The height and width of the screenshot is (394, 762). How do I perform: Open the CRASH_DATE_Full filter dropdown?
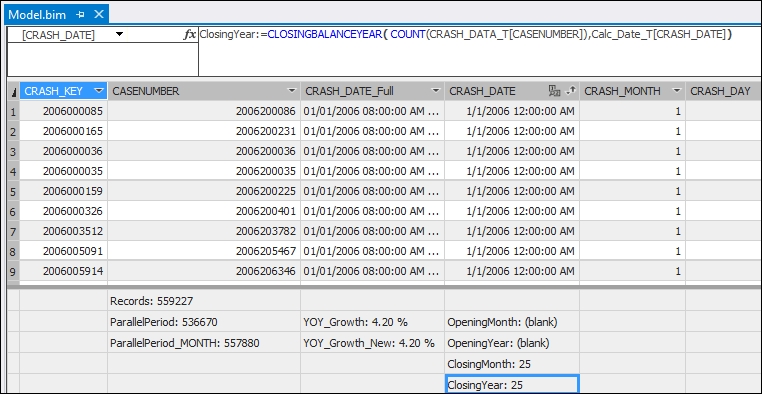tap(435, 91)
